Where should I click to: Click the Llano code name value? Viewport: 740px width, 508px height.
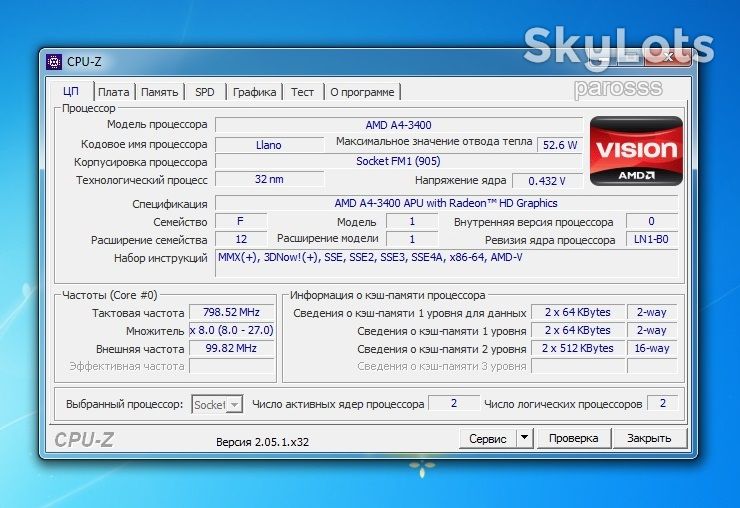pos(269,145)
